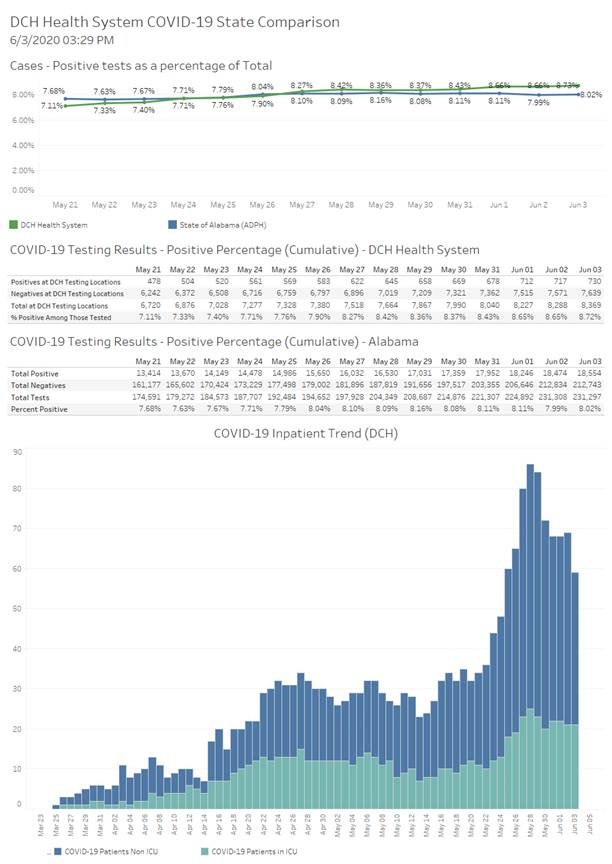Click the Jun 05 label on inpatient chart axis
Screen dimensions: 612x864
[590, 824]
